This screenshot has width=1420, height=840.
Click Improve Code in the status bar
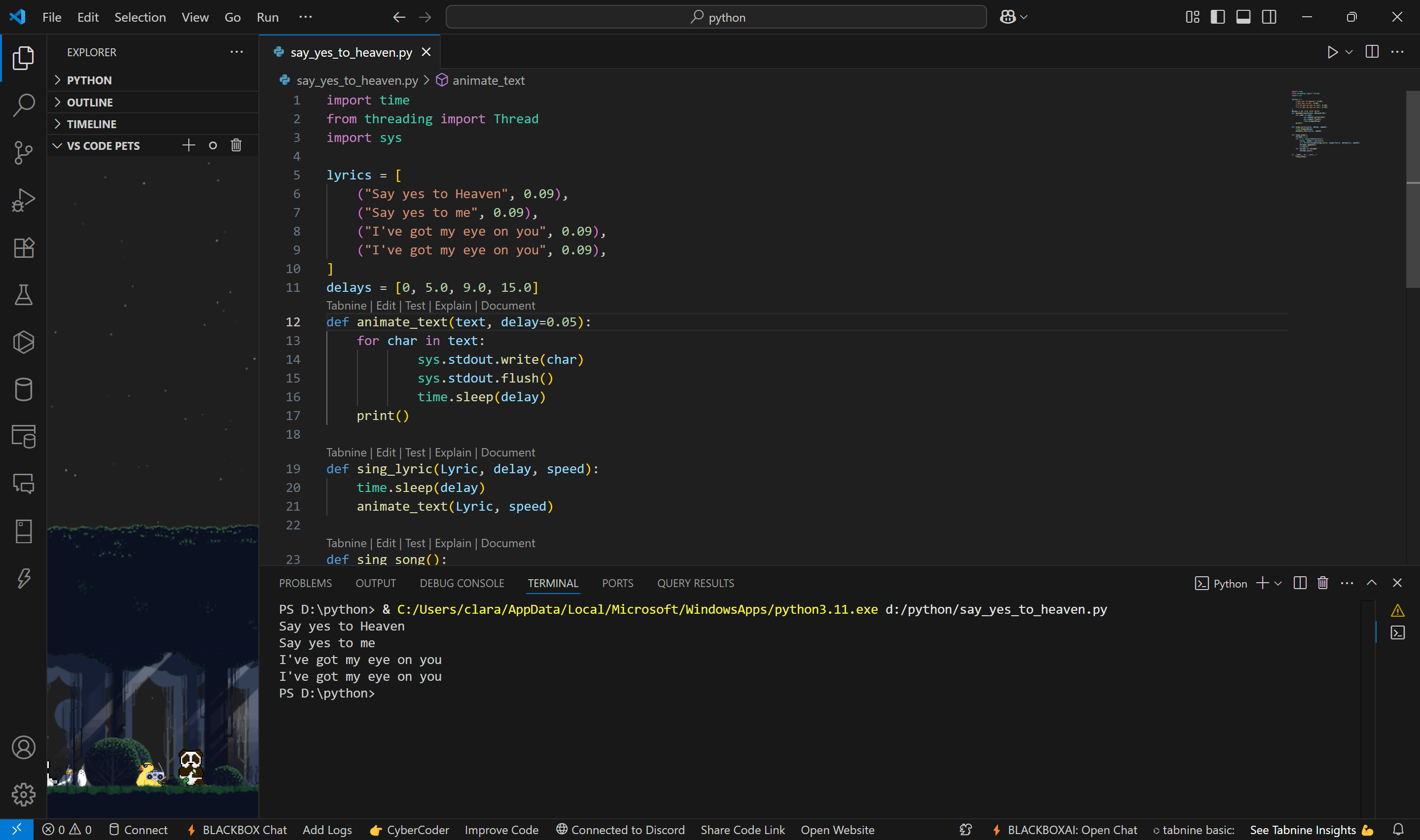pos(501,829)
